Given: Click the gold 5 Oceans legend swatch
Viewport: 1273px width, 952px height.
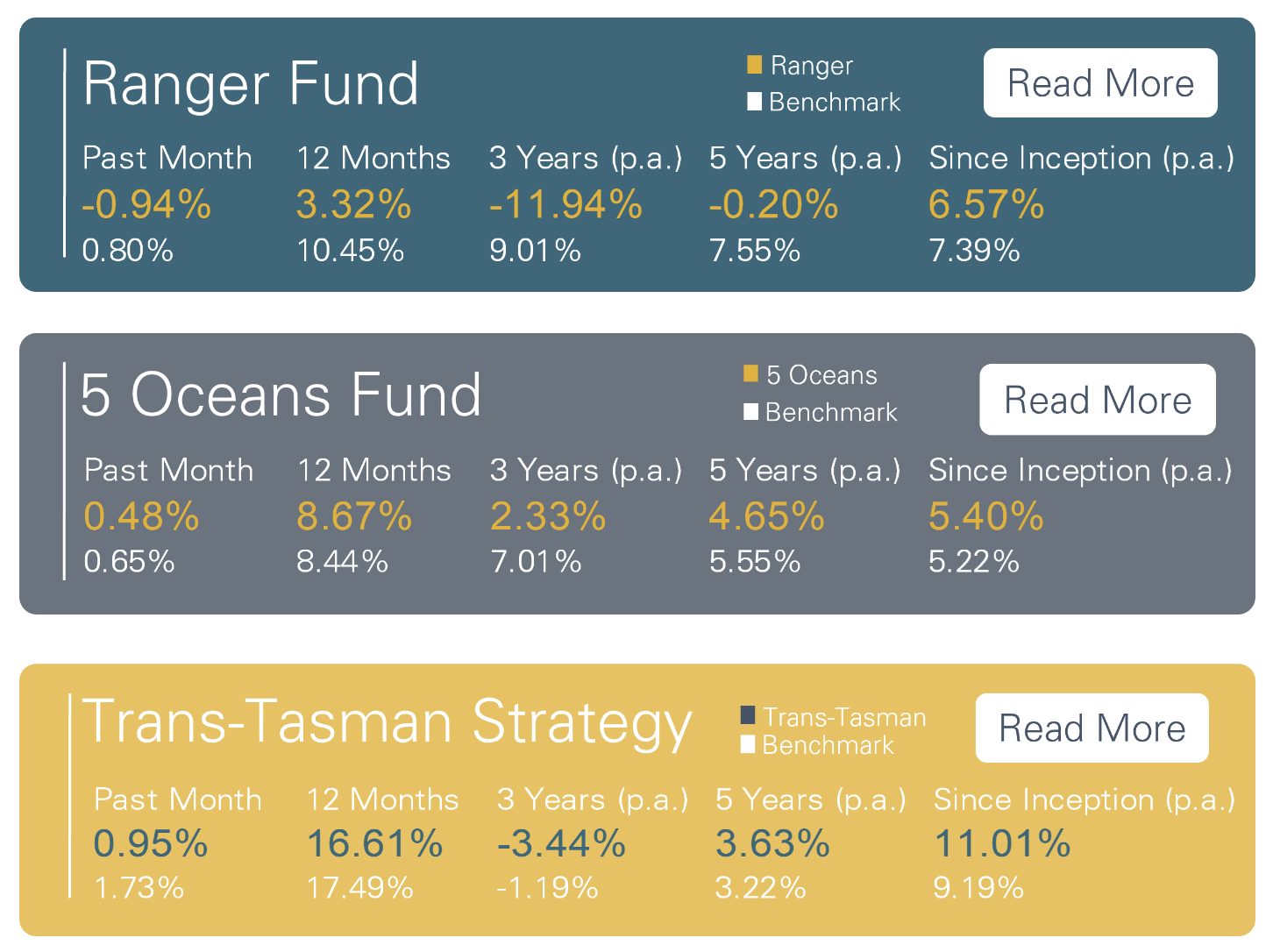Looking at the screenshot, I should click(750, 374).
